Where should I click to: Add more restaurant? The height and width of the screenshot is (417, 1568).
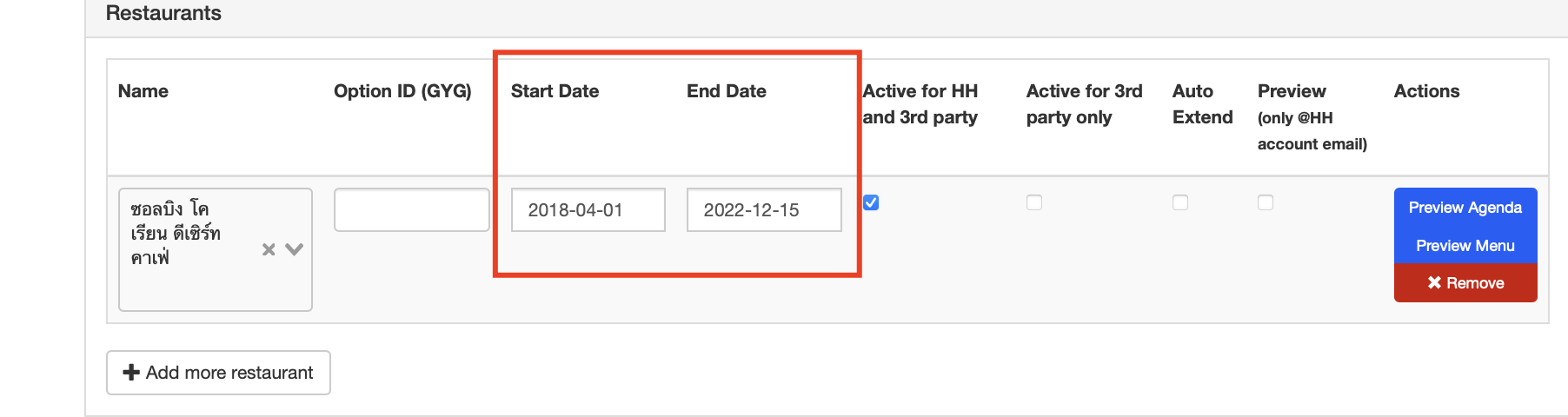tap(218, 373)
